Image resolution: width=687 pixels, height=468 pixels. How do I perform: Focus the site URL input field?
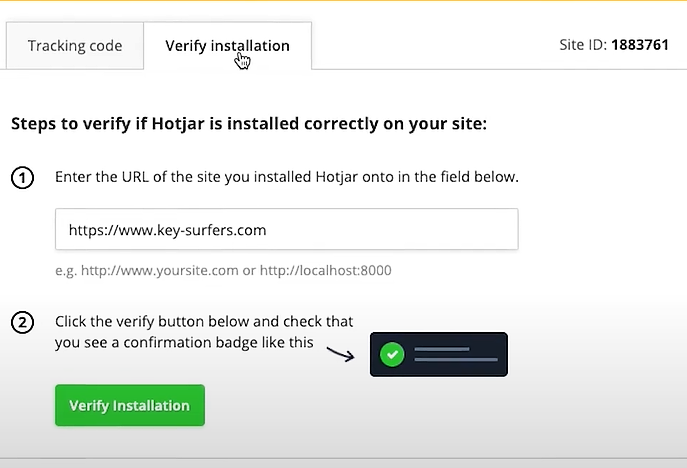[287, 229]
